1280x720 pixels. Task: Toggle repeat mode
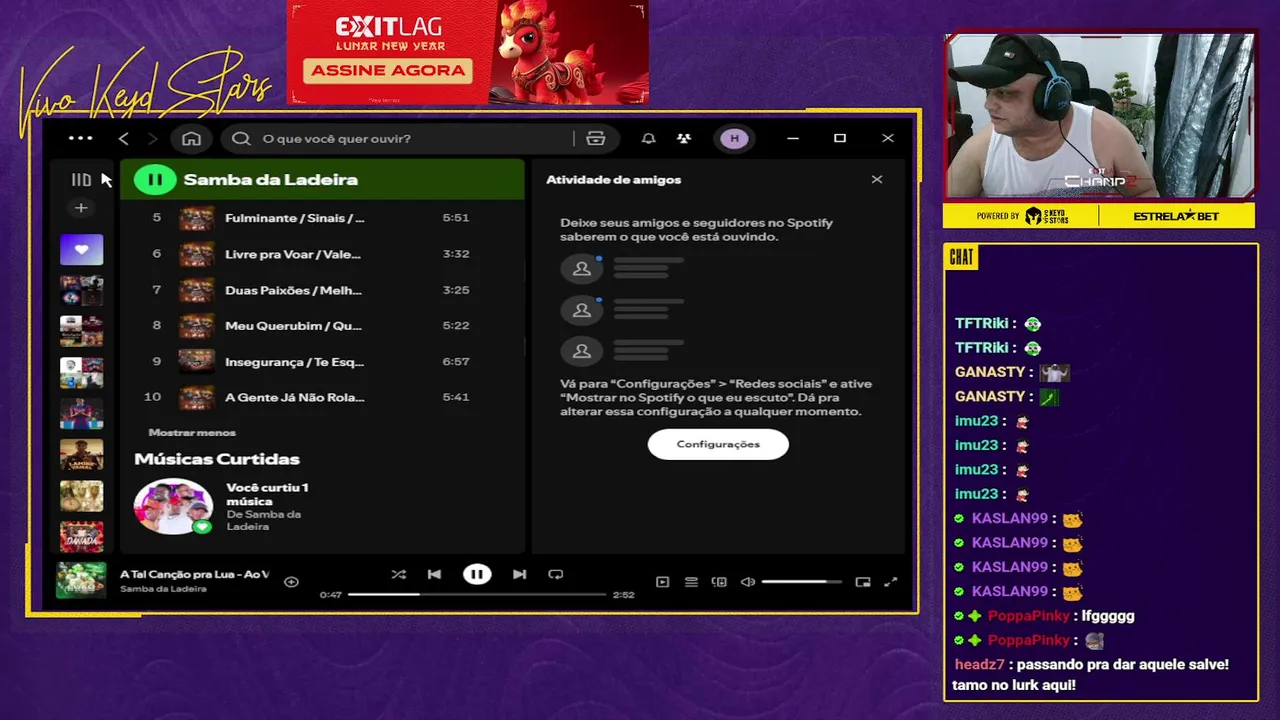point(556,574)
